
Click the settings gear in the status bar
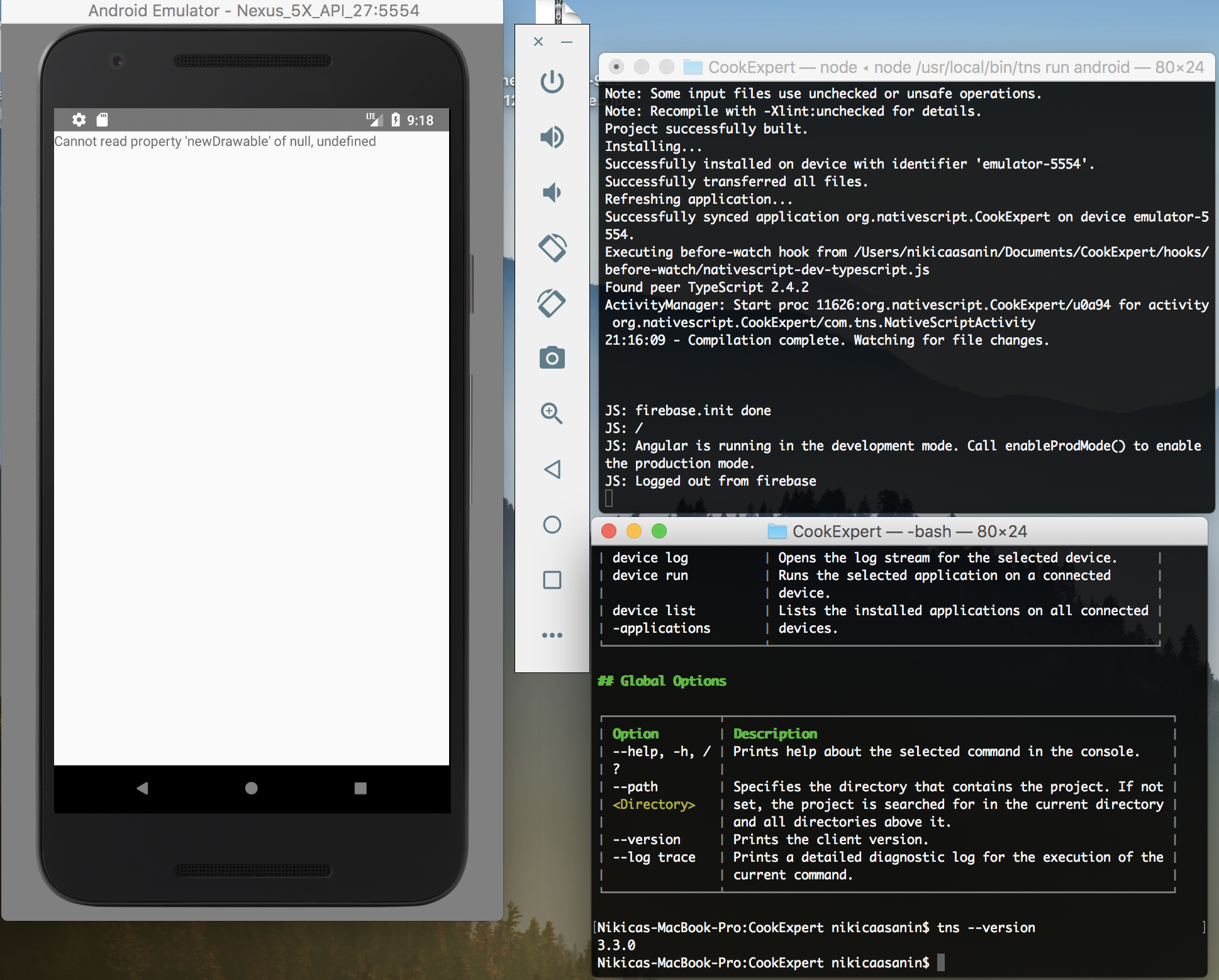(79, 120)
